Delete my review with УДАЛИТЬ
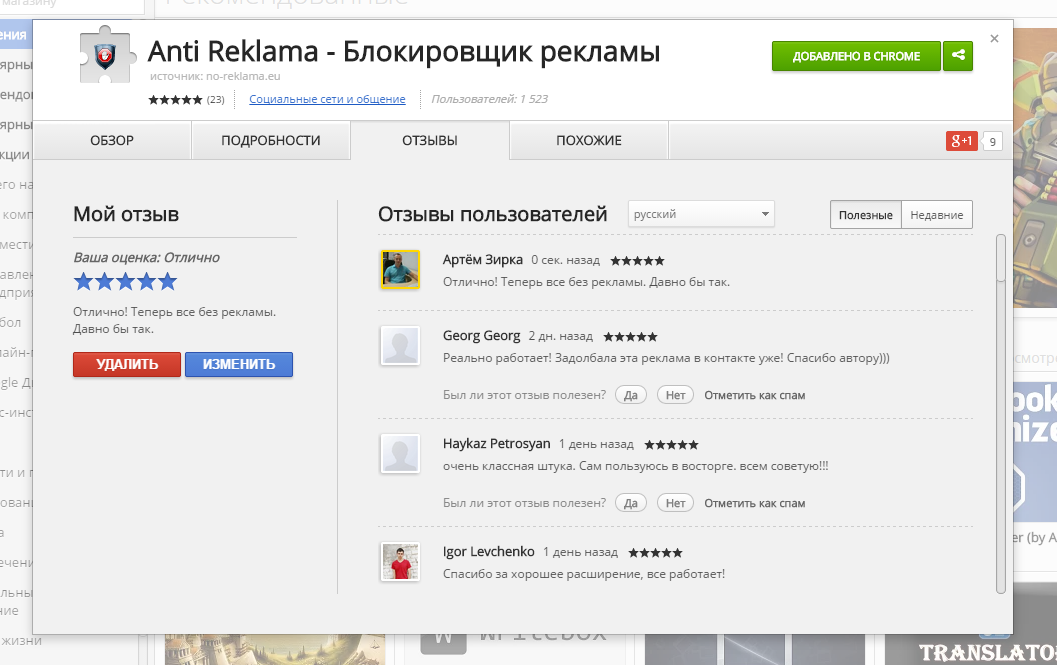The height and width of the screenshot is (665, 1057). click(127, 364)
